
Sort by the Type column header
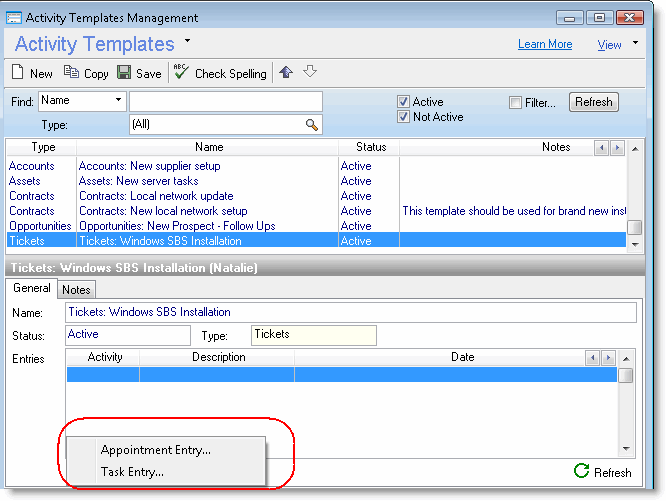(x=42, y=147)
